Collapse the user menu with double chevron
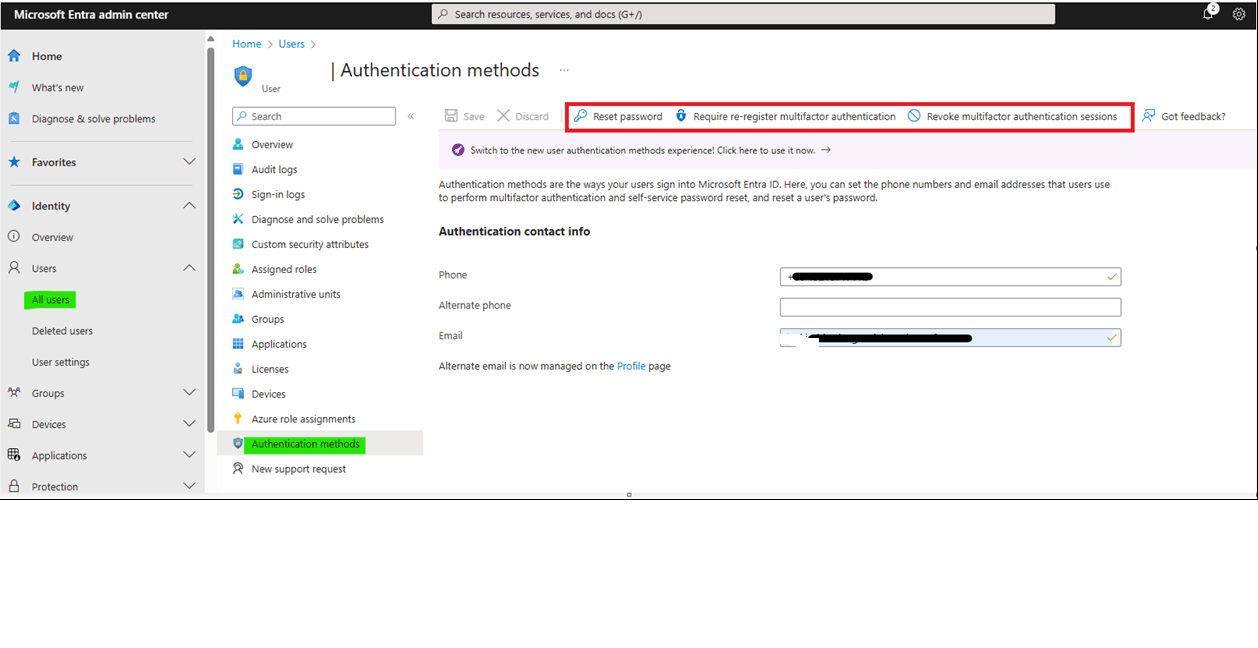Image resolution: width=1258 pixels, height=648 pixels. coord(411,116)
